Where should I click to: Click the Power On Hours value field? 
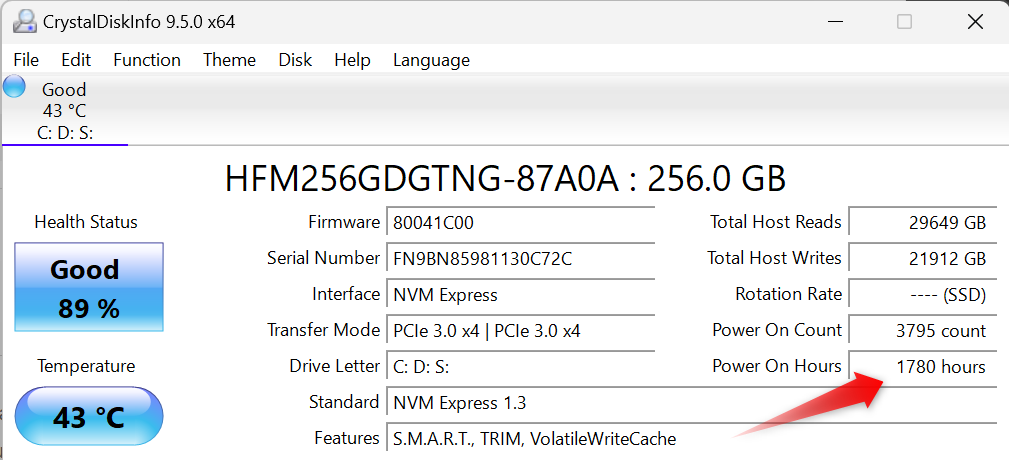921,367
